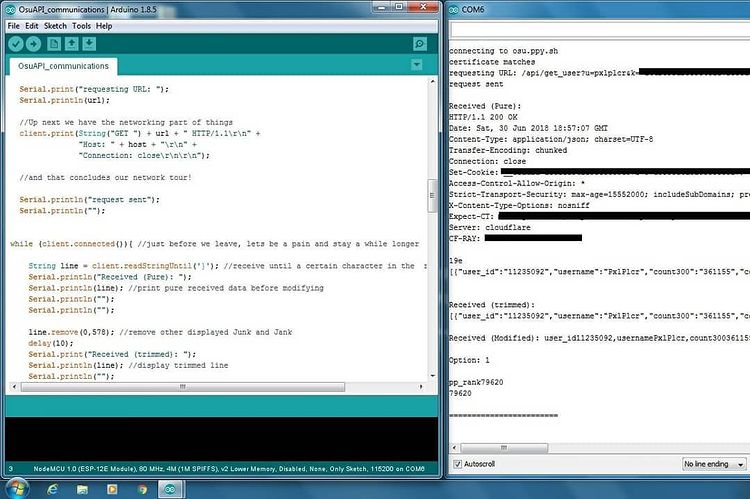Click 'HTTP/1.1 200 OK' in the serial output
The image size is (750, 499).
483,117
